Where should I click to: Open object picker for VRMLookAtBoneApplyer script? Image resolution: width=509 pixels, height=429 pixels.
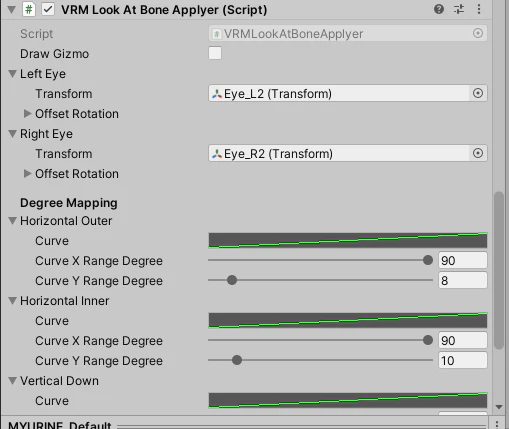pos(478,33)
